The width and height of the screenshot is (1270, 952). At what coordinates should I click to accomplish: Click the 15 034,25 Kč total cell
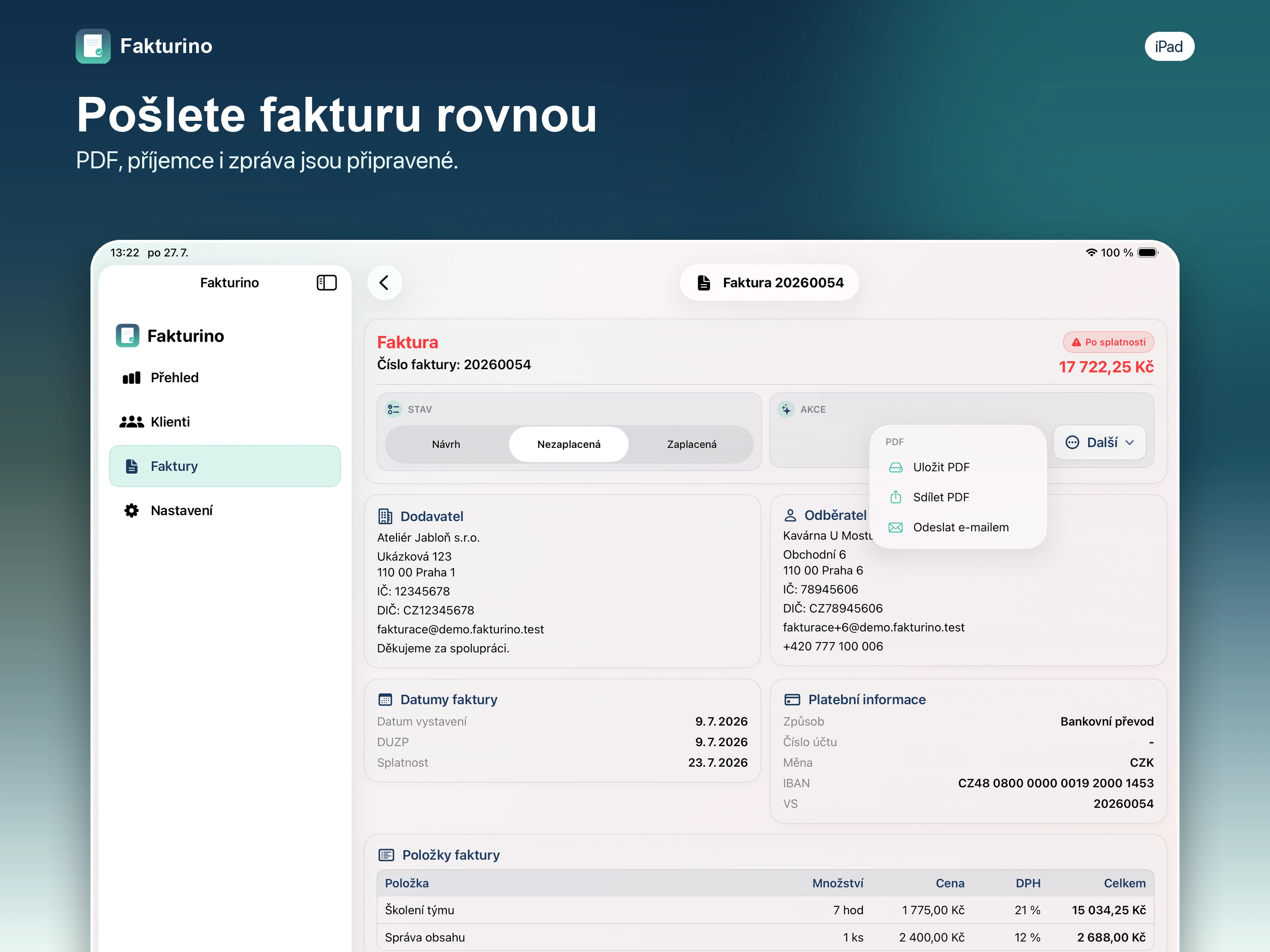[x=1108, y=910]
